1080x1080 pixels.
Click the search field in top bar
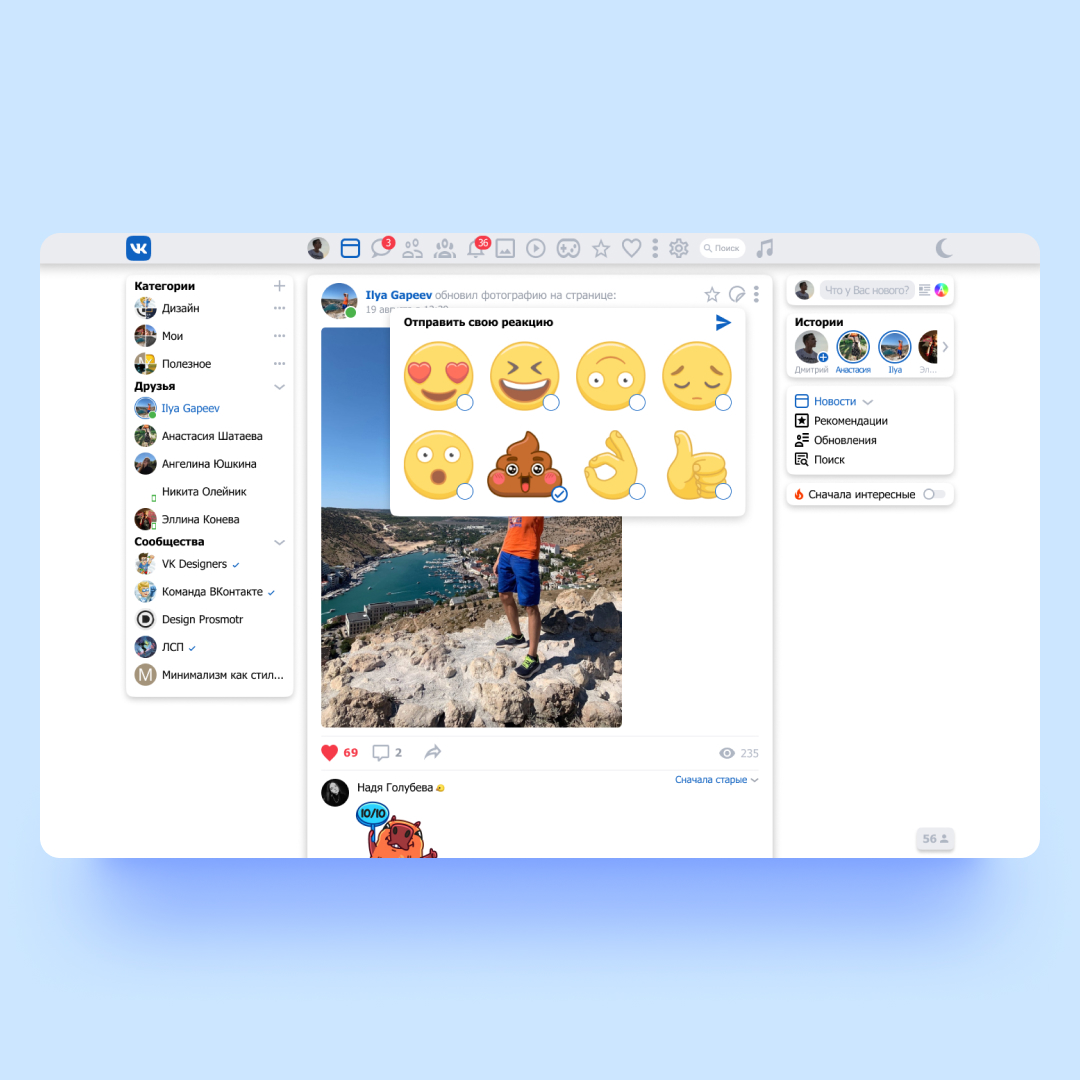[722, 248]
